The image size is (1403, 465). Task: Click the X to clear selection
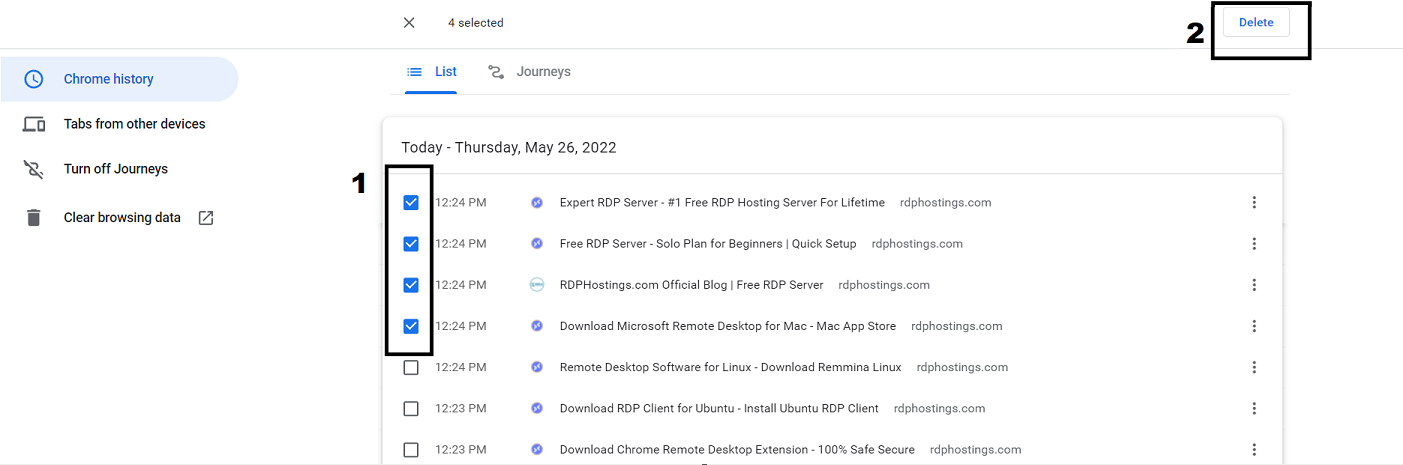point(409,23)
